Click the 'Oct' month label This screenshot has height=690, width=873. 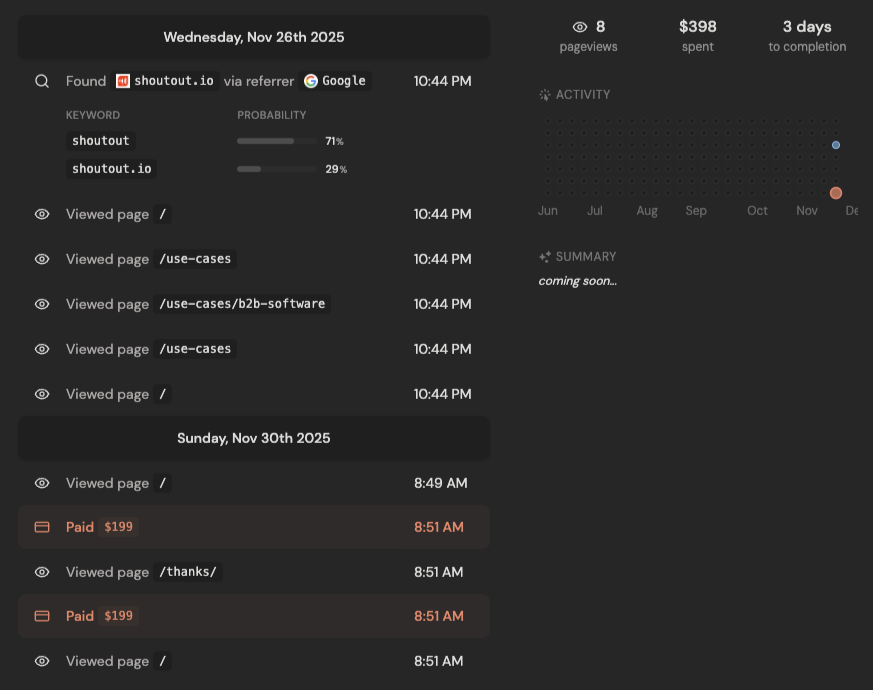(757, 211)
